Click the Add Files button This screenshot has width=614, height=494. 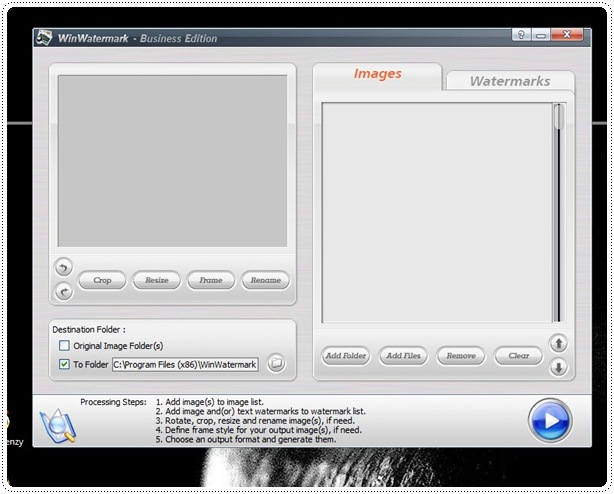pyautogui.click(x=403, y=356)
